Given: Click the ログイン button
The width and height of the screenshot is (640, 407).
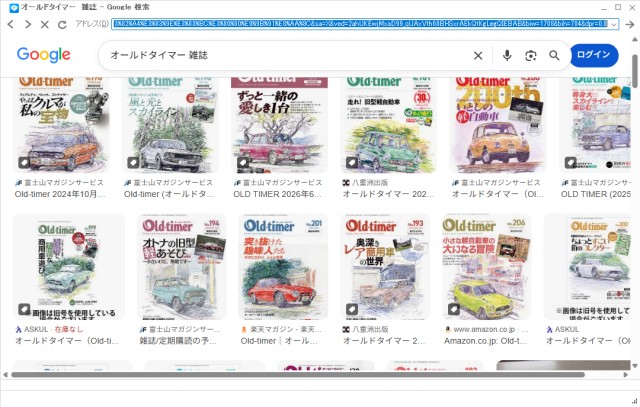Looking at the screenshot, I should click(x=594, y=55).
